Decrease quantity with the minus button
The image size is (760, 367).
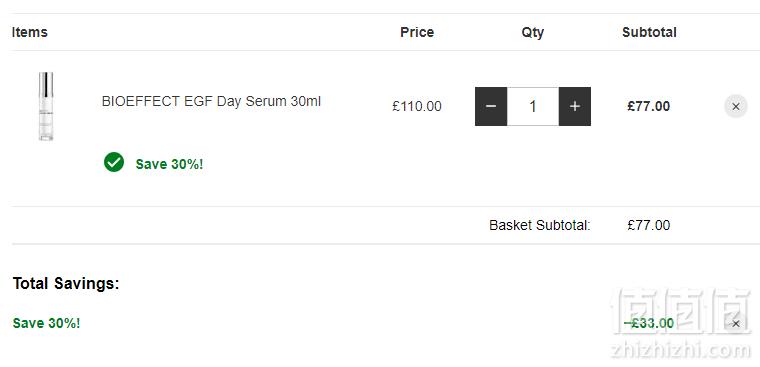coord(491,106)
